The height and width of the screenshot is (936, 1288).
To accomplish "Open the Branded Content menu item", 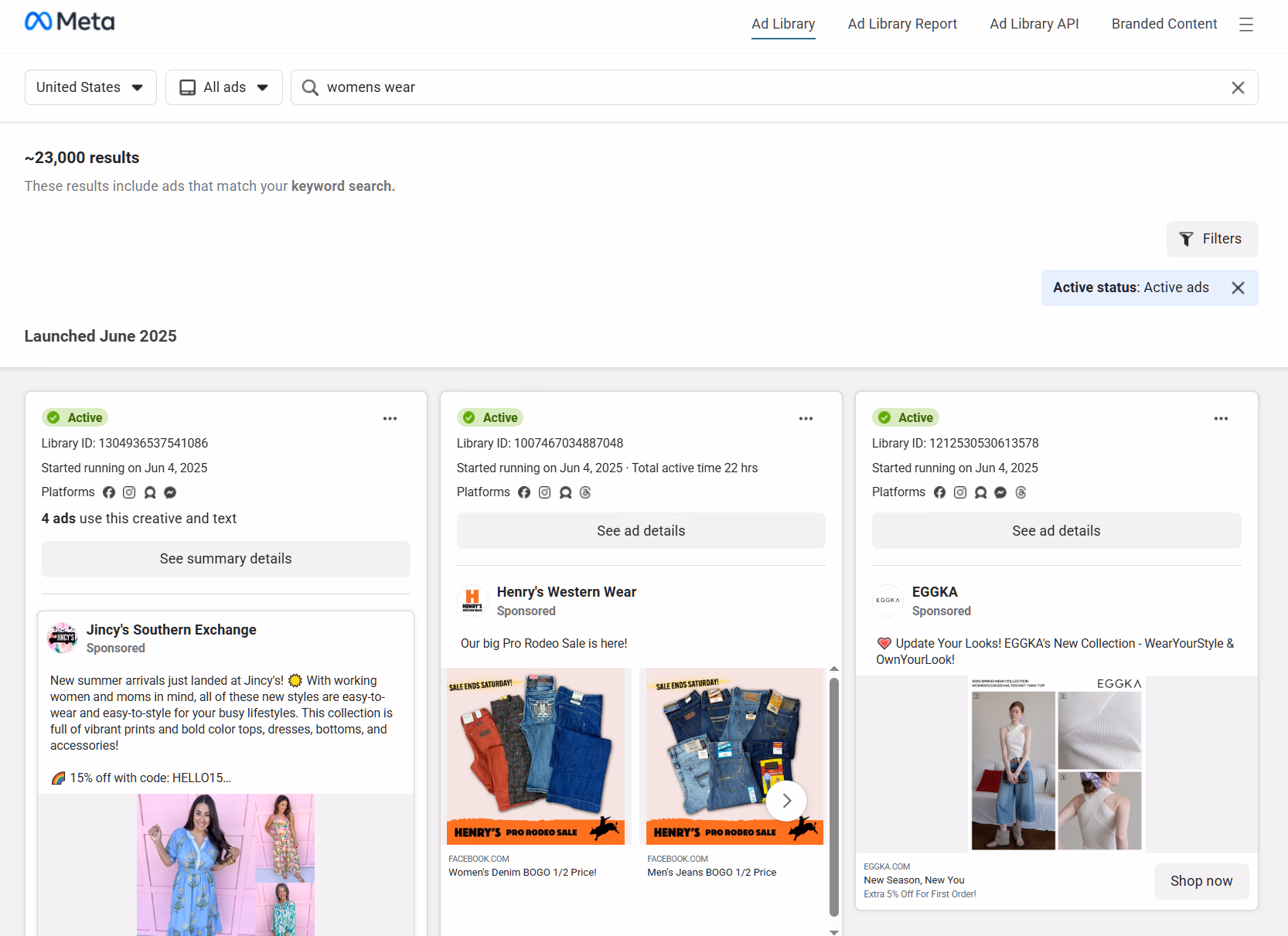I will (1164, 24).
